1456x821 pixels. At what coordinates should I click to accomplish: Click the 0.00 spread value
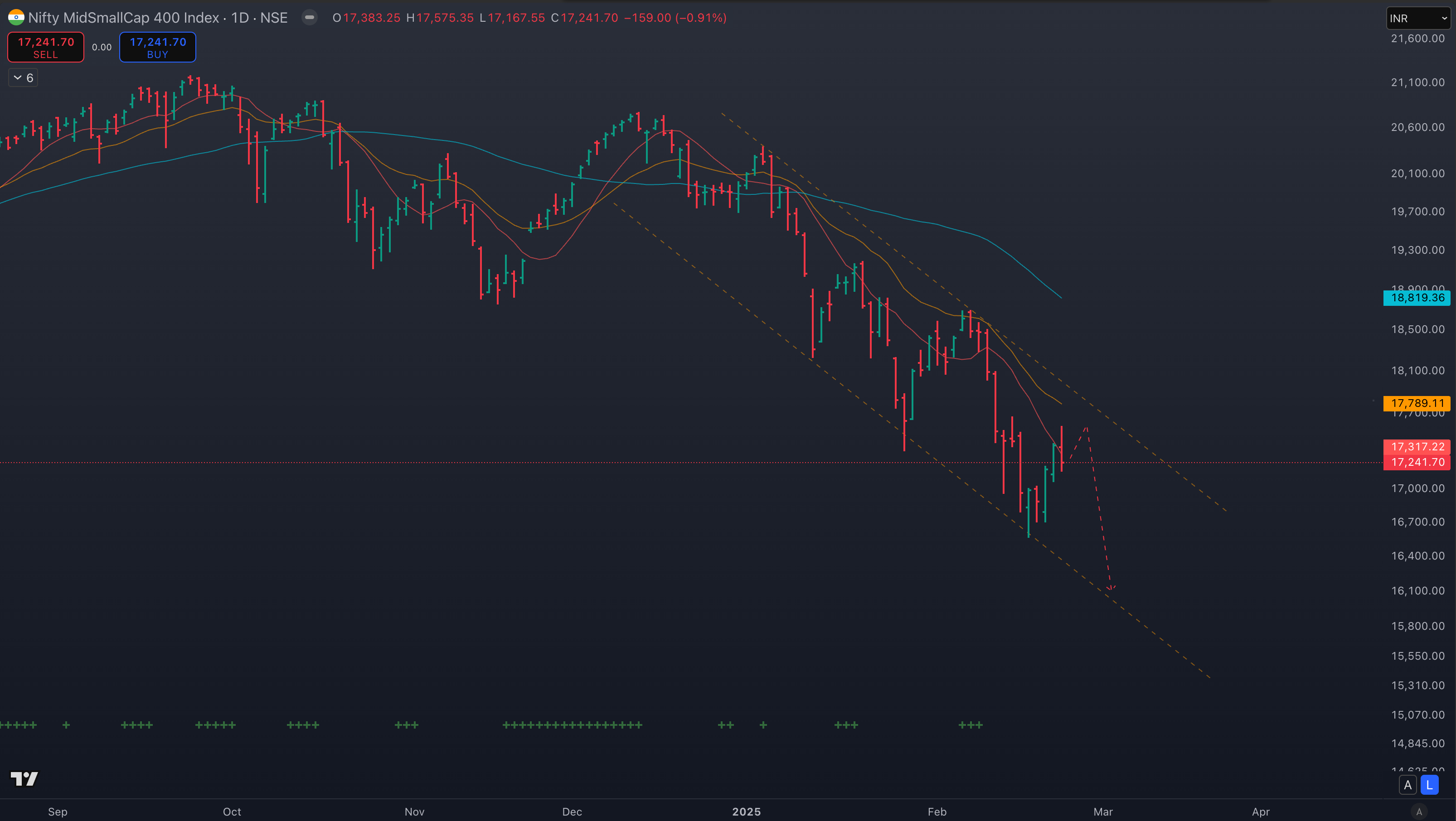tap(102, 48)
